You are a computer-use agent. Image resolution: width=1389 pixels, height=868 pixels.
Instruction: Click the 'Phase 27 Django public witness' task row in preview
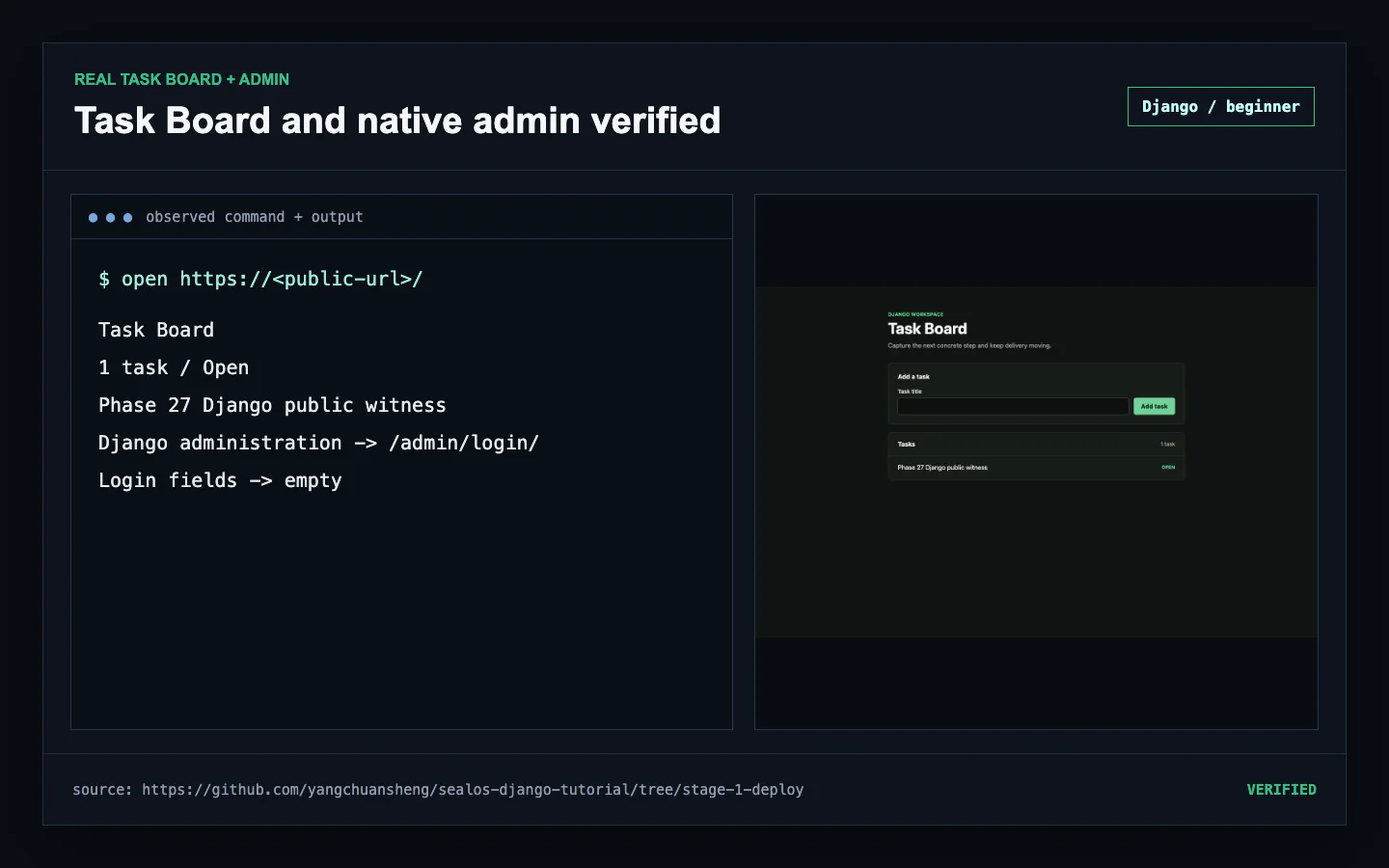click(x=1036, y=468)
